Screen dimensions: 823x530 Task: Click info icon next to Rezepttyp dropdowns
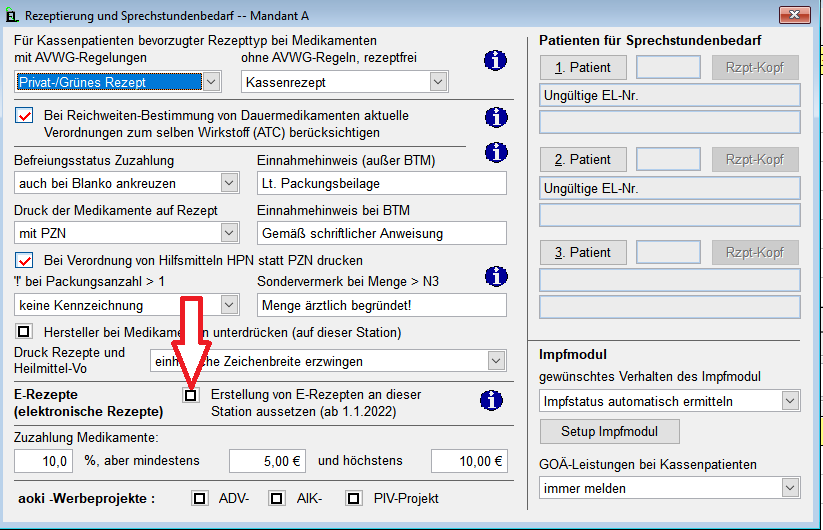coord(495,62)
